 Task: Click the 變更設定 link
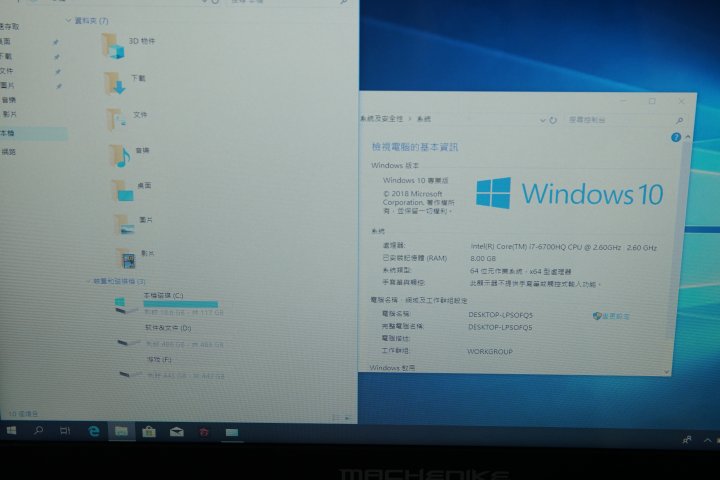(616, 316)
